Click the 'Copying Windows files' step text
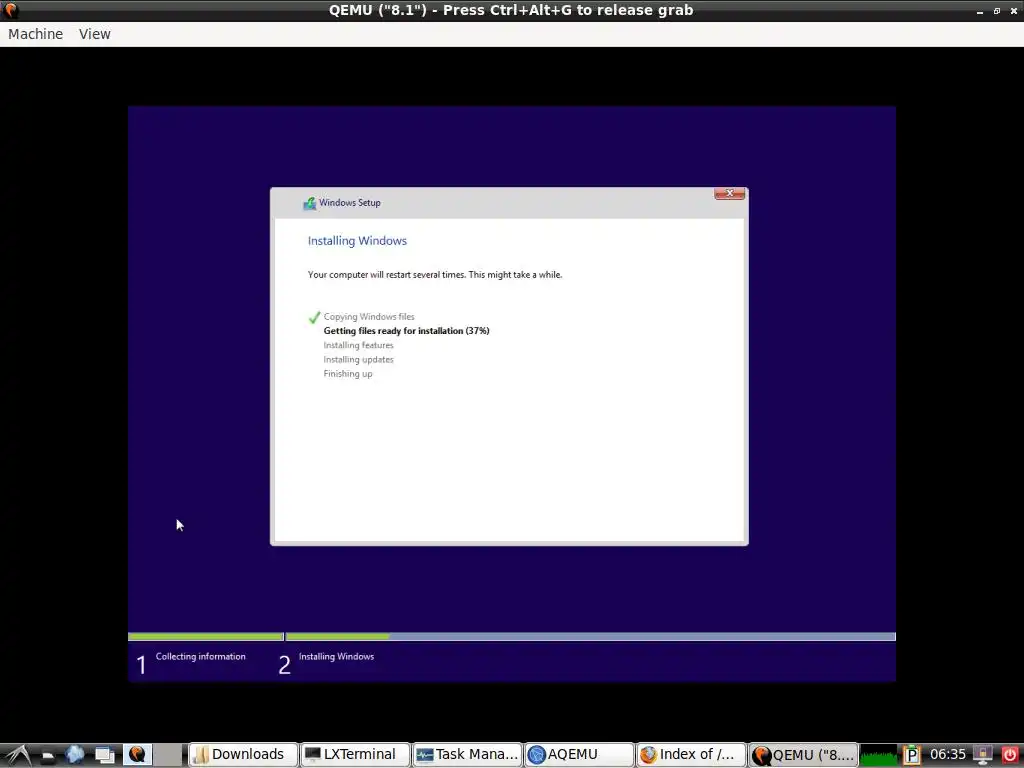The height and width of the screenshot is (768, 1024). (369, 317)
